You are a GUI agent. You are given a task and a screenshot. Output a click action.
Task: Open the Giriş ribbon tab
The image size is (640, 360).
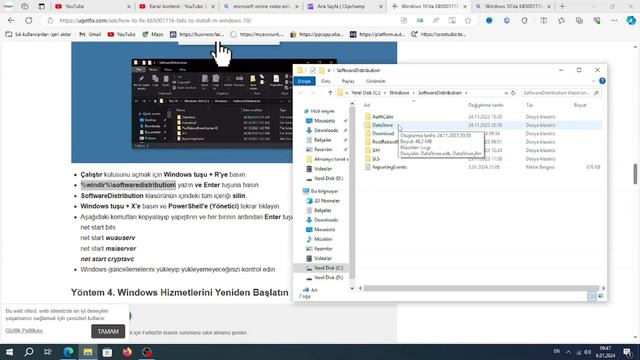[325, 81]
